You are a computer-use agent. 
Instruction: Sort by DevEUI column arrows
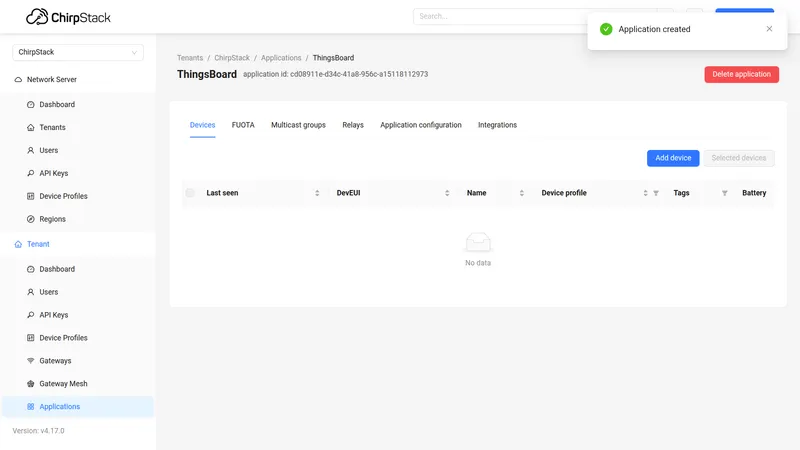pos(447,193)
